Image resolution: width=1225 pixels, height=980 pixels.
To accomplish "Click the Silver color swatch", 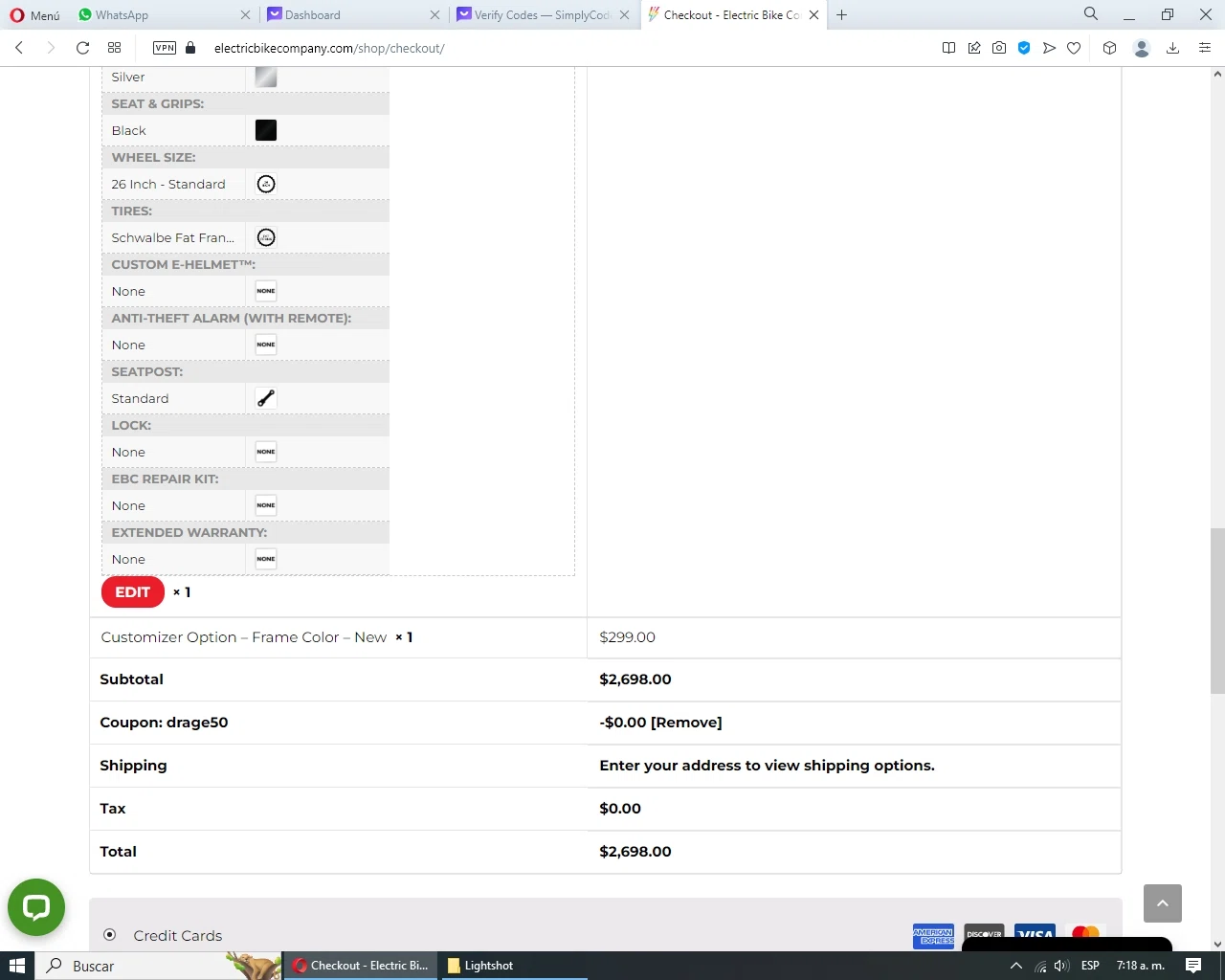I will (x=266, y=78).
